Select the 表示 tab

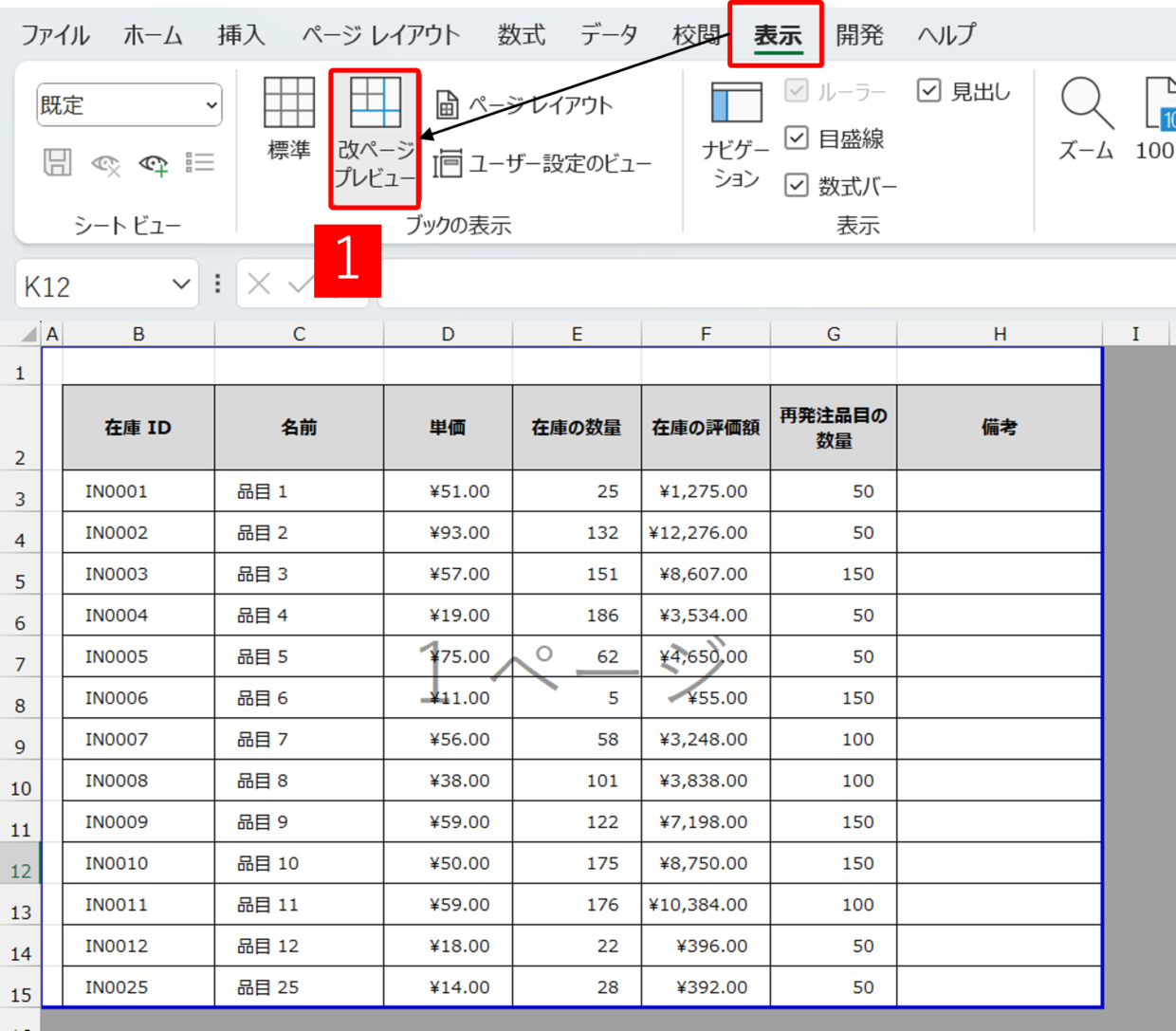pos(777,35)
